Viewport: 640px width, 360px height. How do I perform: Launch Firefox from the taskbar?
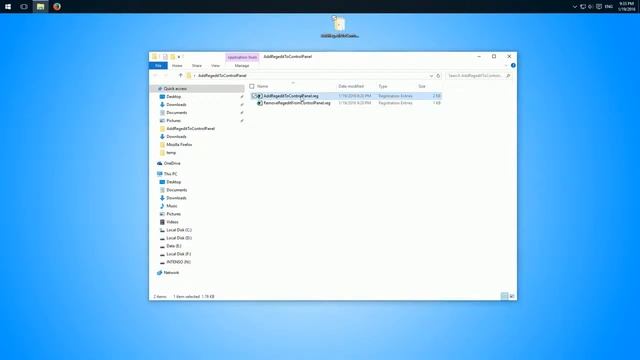click(x=57, y=7)
